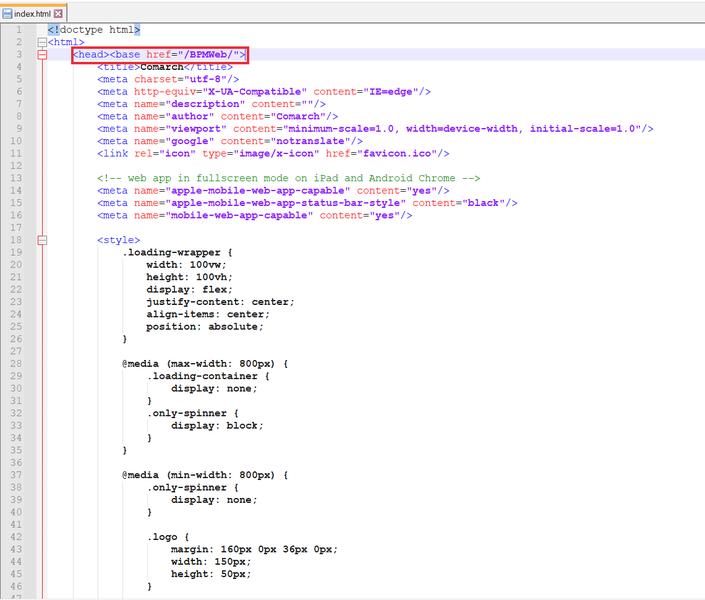
Task: Click the fullscreen mode HTML comment
Action: [x=289, y=178]
